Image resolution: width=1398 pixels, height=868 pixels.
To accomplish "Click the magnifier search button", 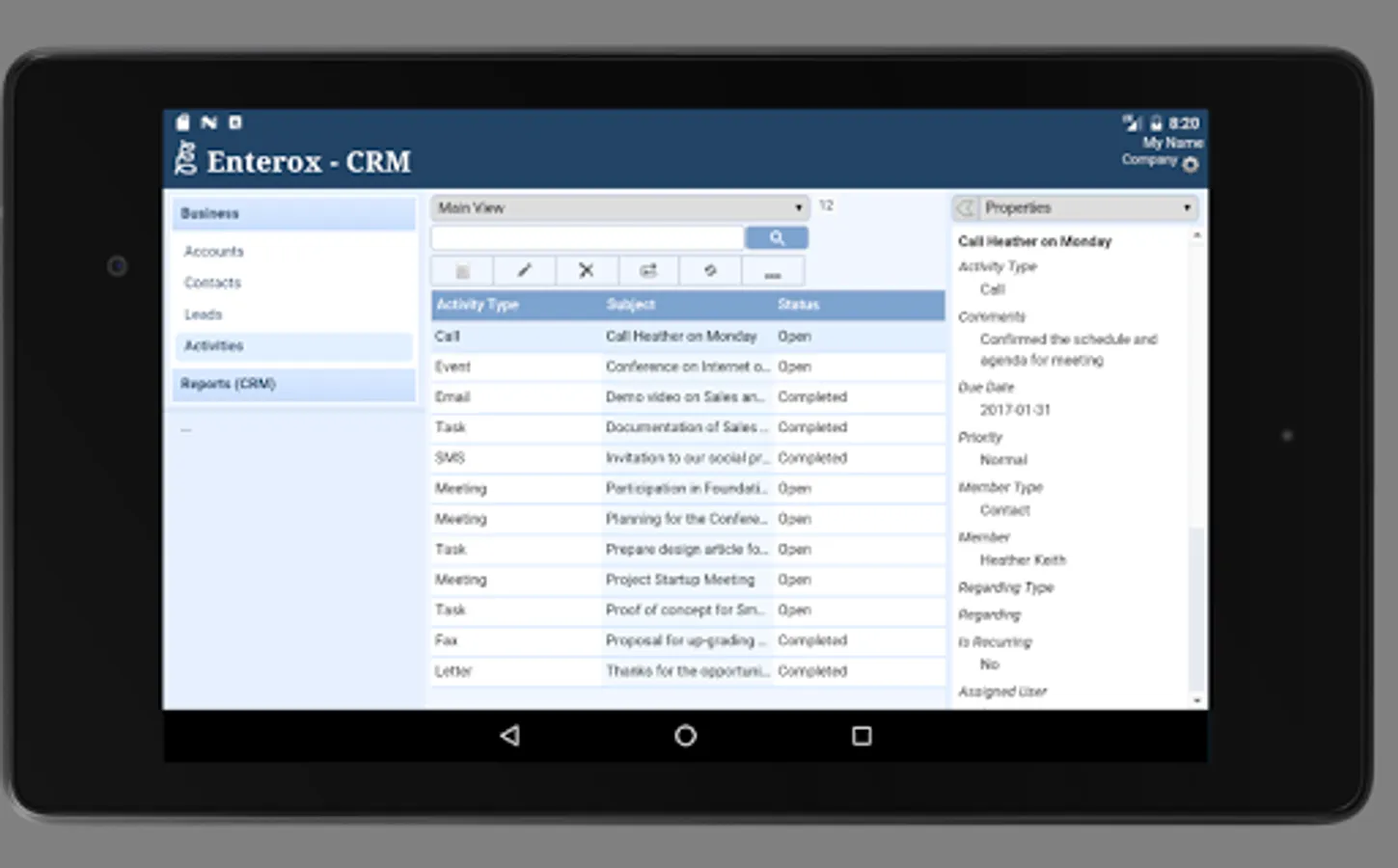I will 777,238.
